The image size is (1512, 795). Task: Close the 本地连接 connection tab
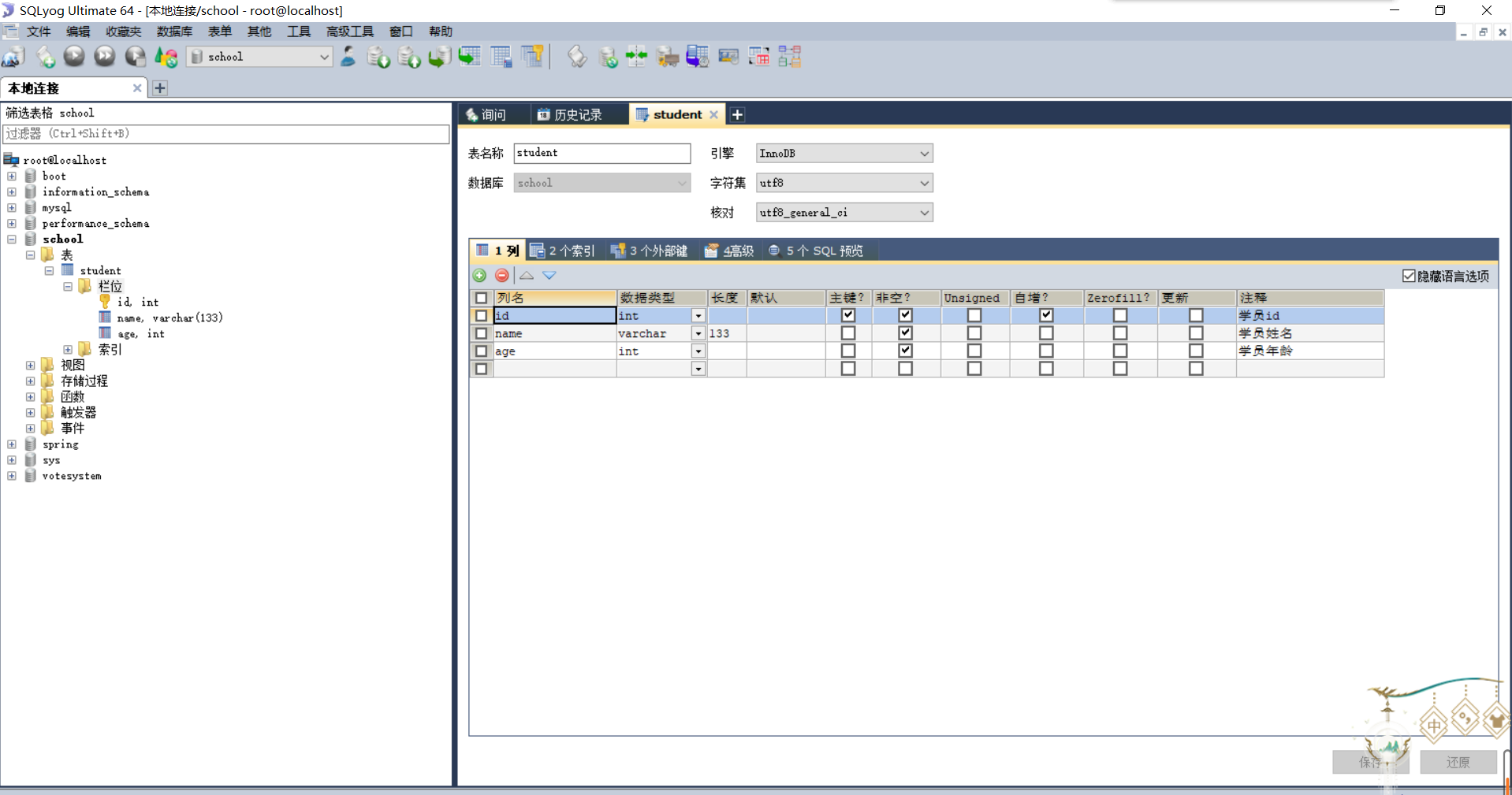click(137, 88)
